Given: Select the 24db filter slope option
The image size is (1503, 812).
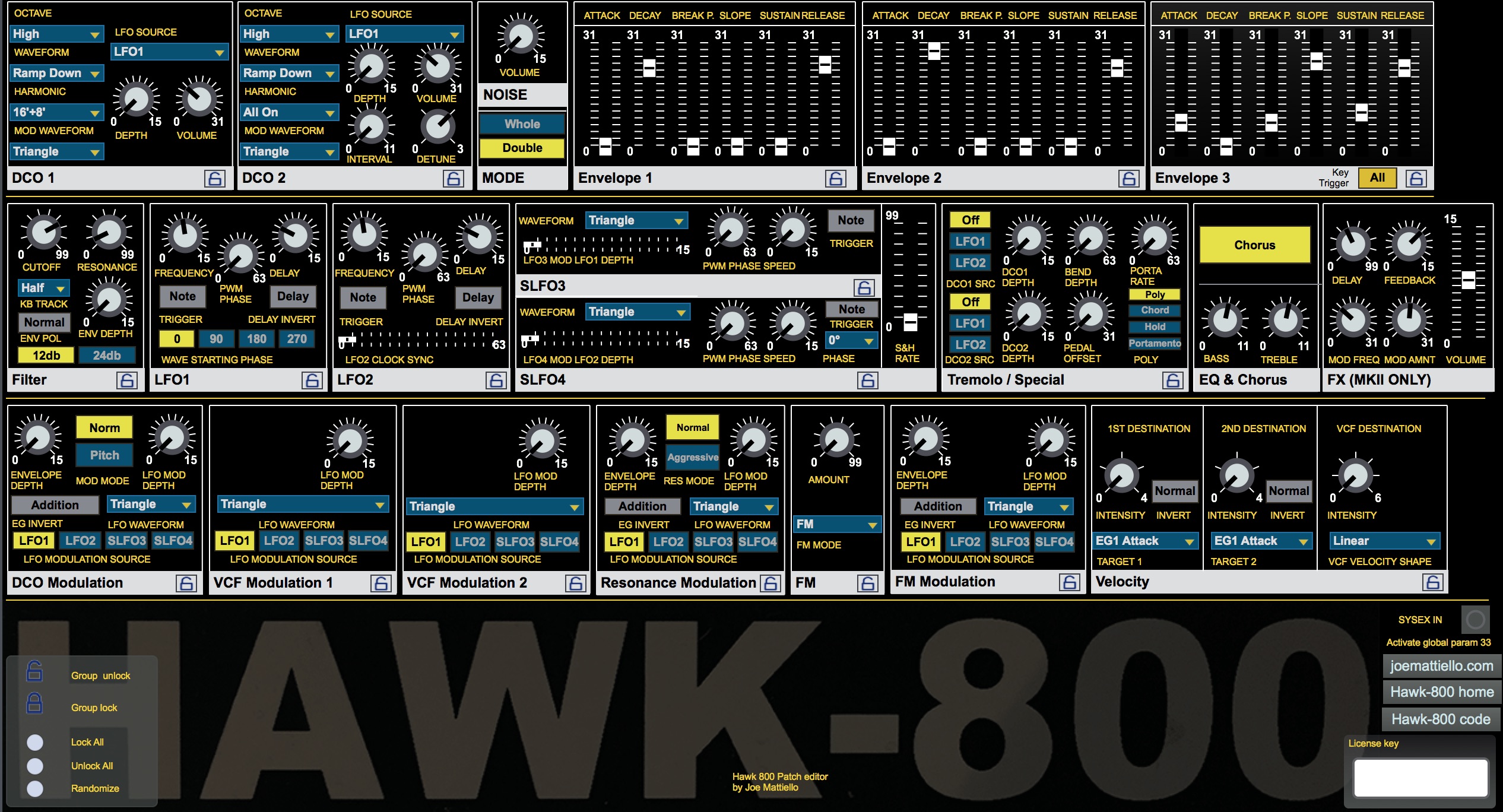Looking at the screenshot, I should [107, 355].
